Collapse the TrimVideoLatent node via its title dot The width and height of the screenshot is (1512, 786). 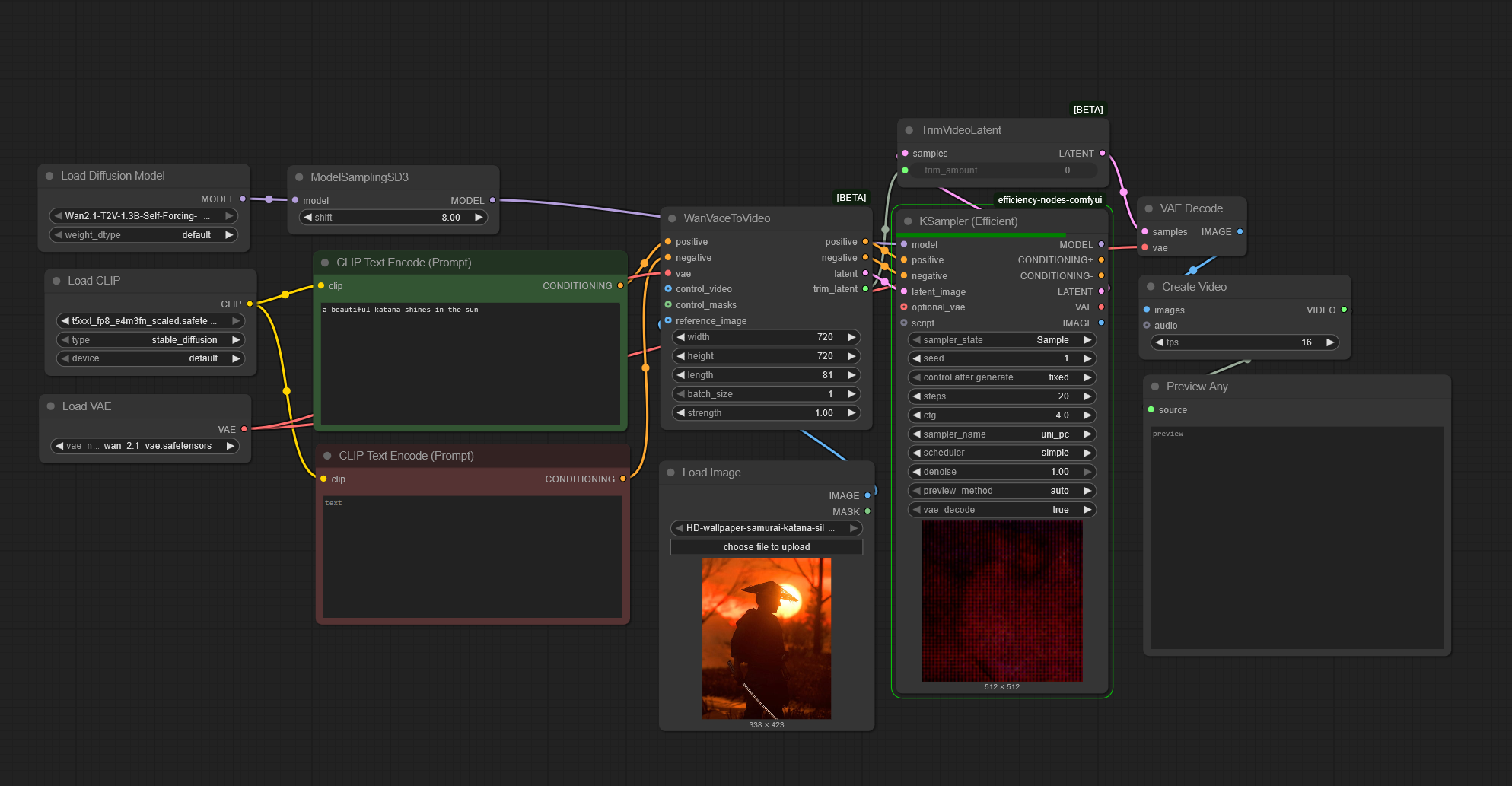click(x=909, y=130)
